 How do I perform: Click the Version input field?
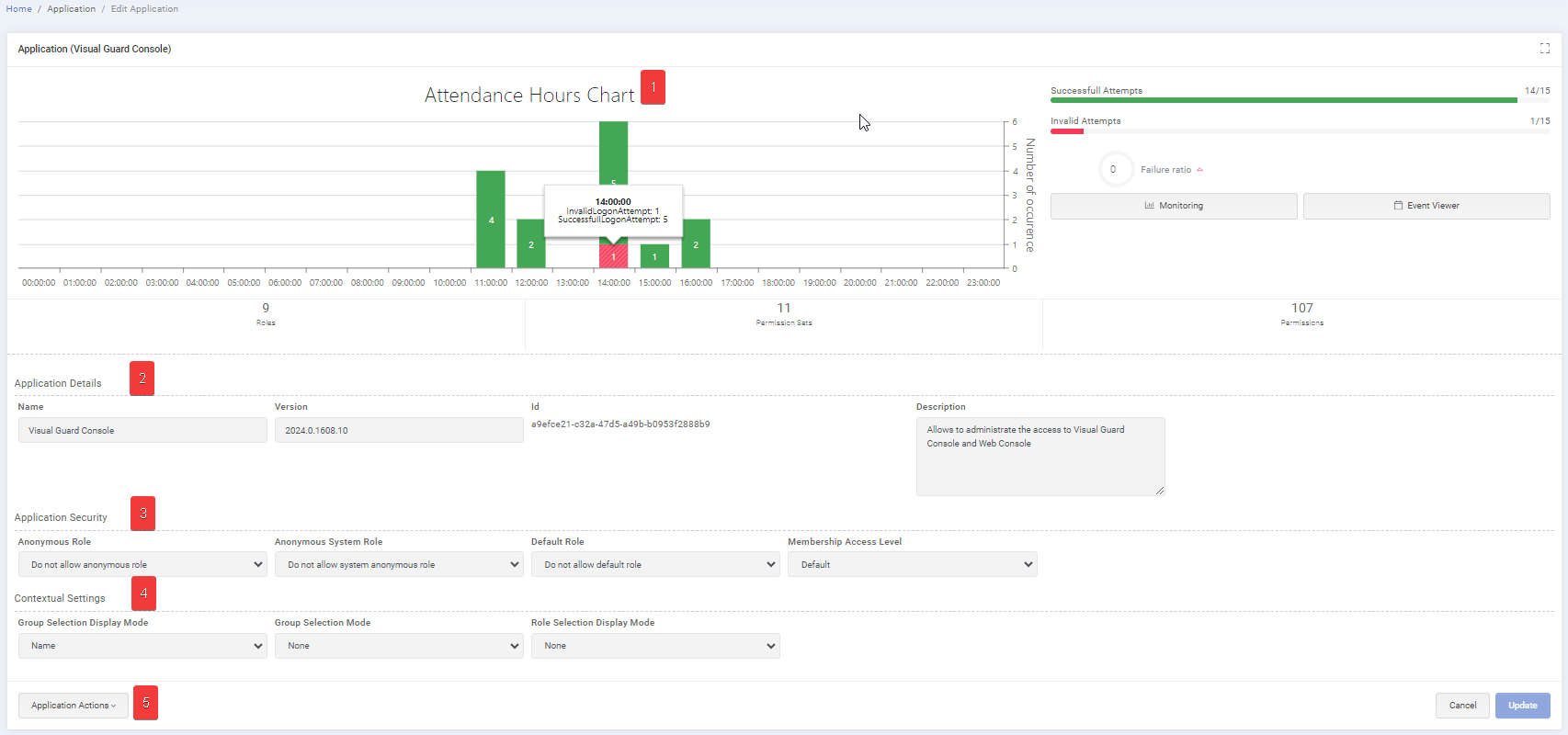[x=399, y=430]
